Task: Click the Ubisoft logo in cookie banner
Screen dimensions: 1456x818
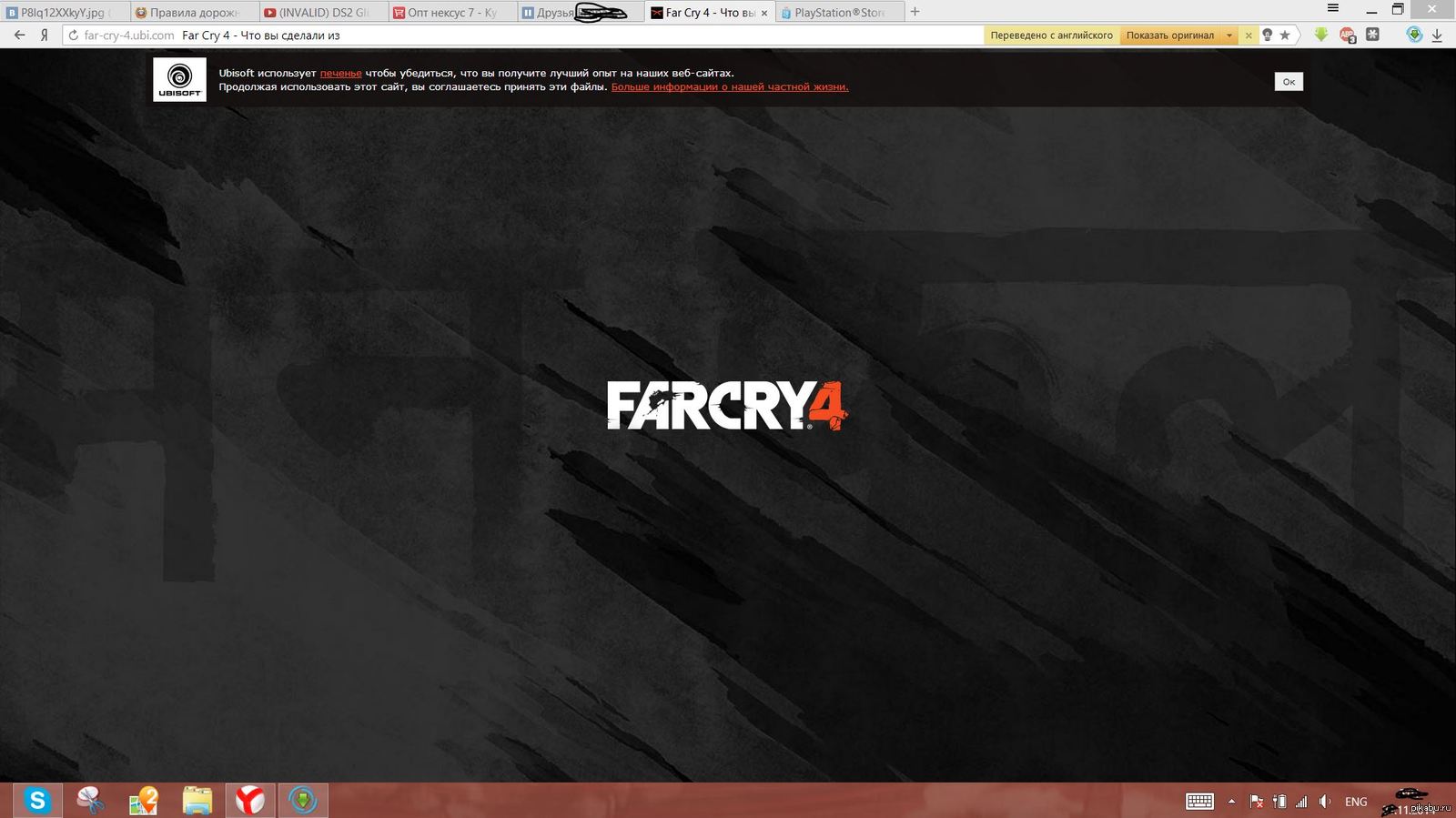Action: 179,79
